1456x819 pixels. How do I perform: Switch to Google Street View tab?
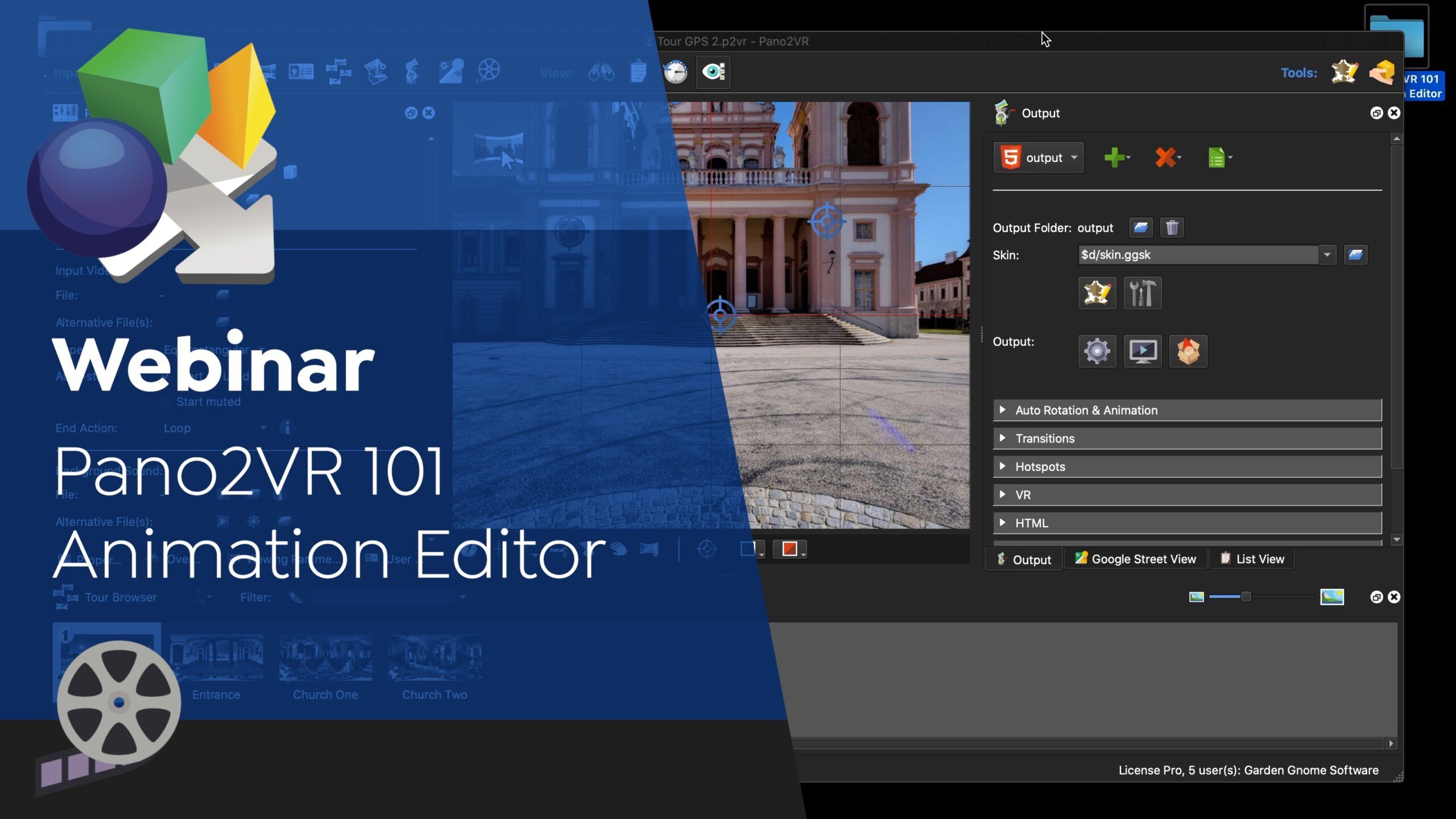(1136, 559)
